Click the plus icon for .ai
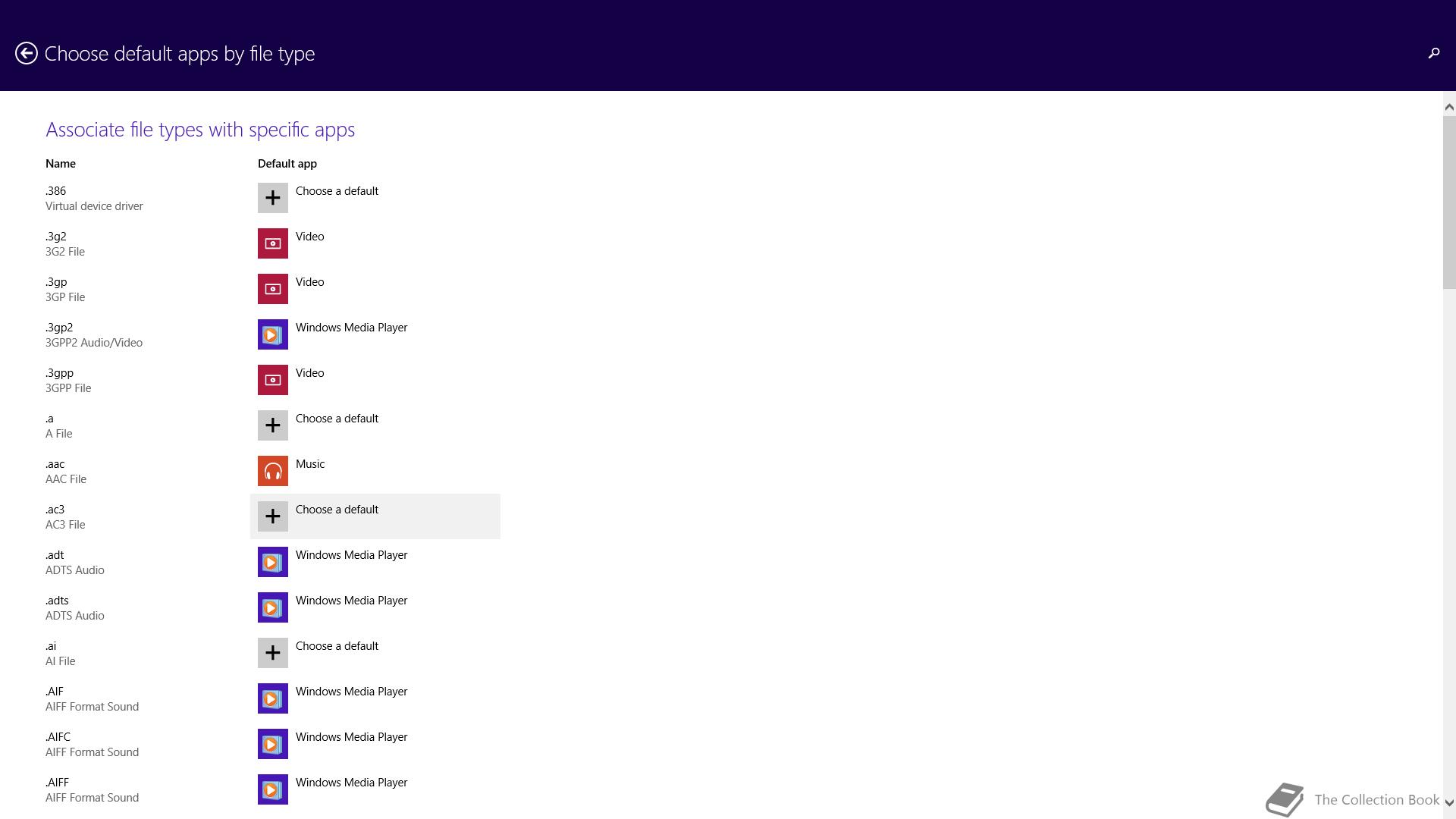 (273, 653)
